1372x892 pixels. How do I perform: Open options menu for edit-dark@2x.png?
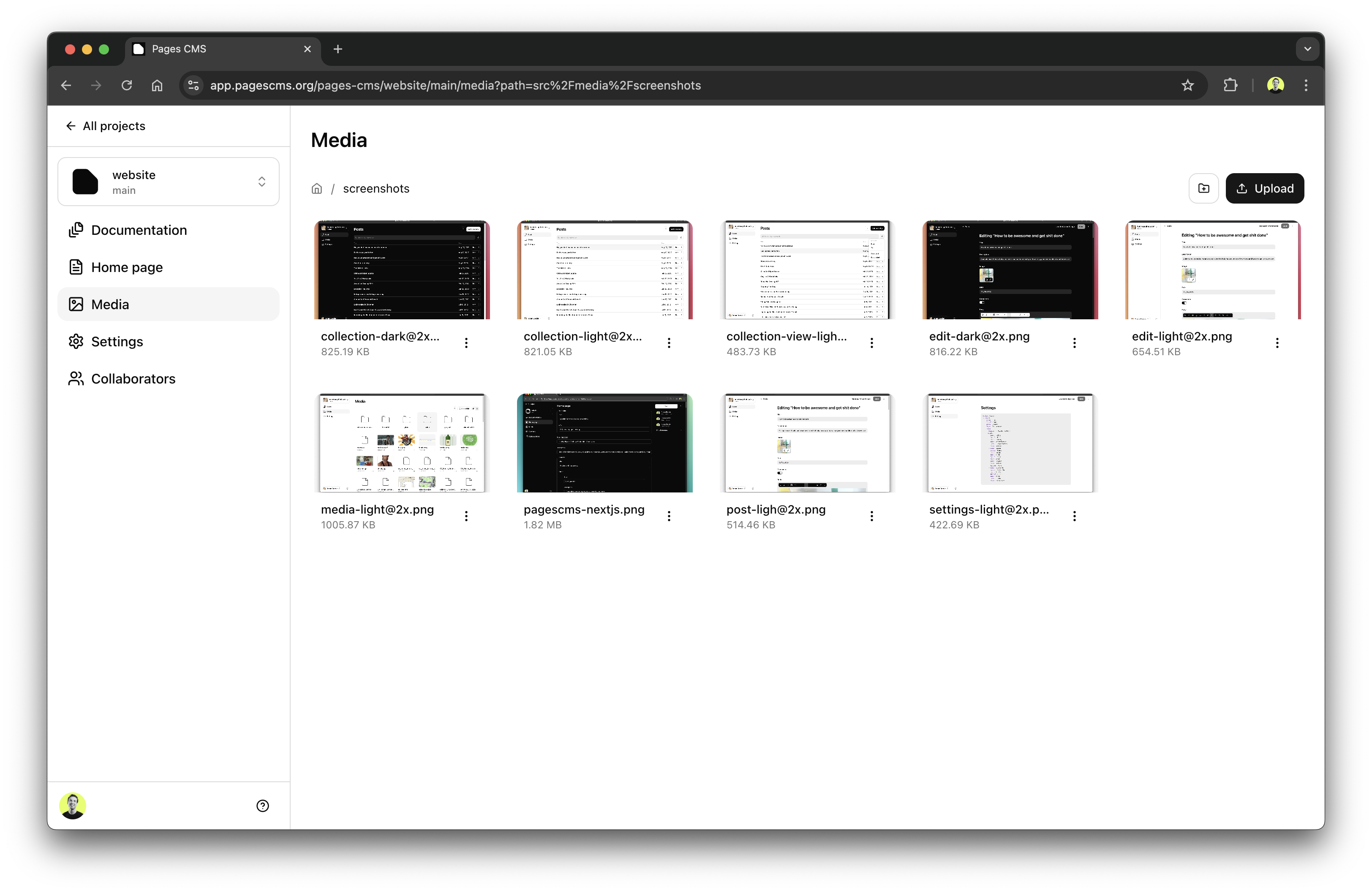pos(1075,342)
